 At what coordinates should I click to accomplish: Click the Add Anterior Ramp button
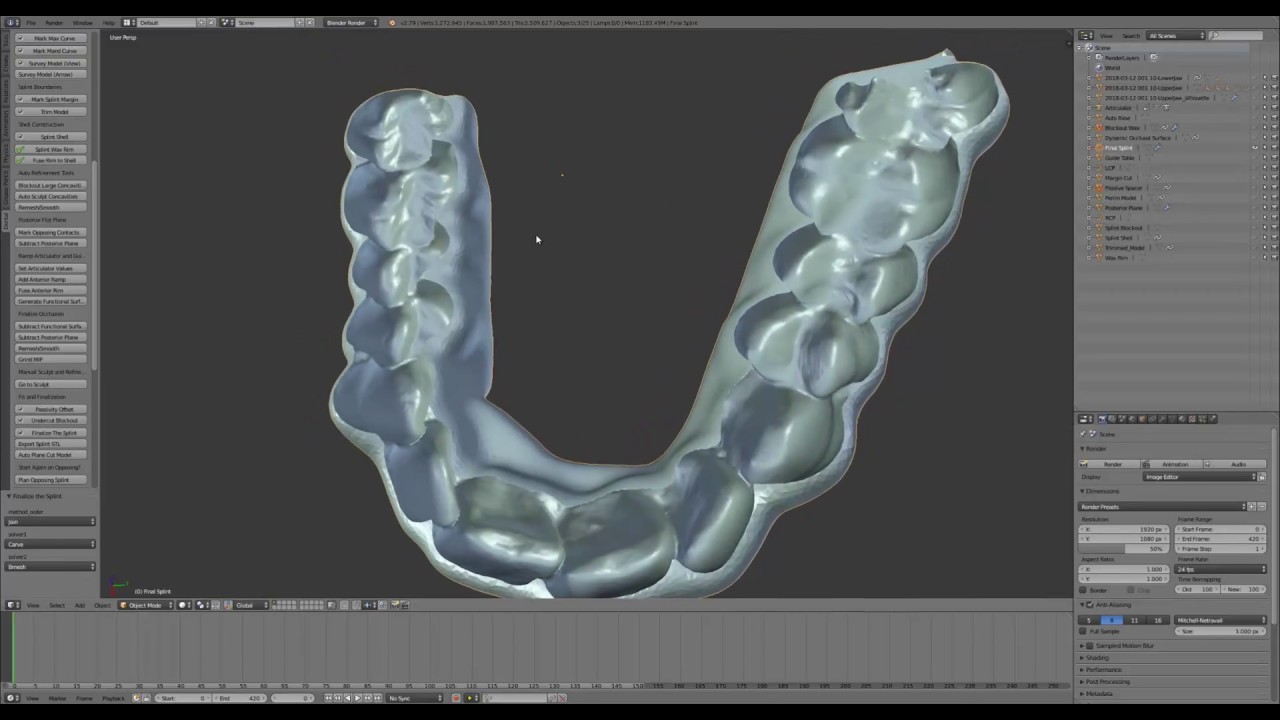51,279
